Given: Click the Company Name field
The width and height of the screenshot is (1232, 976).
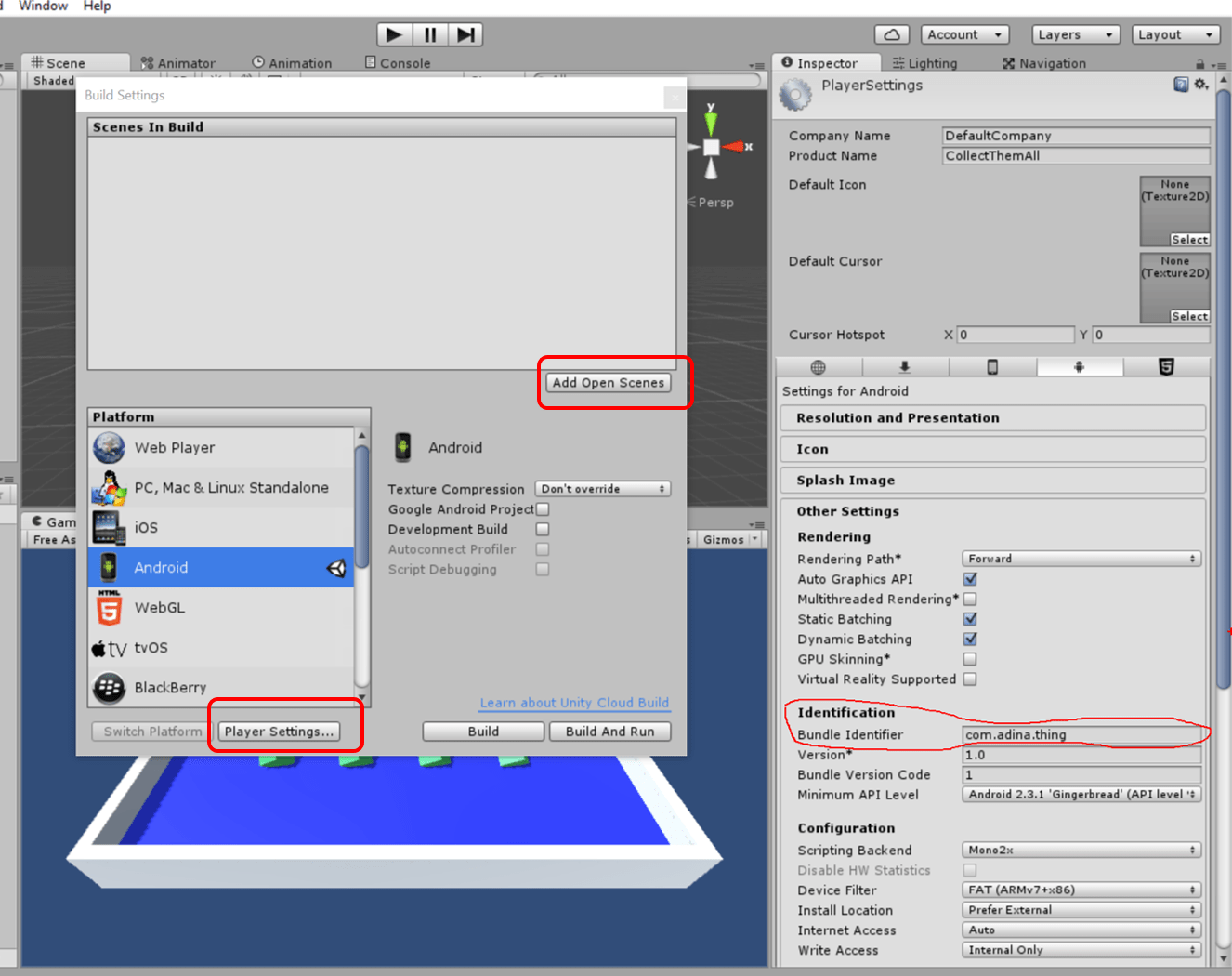Looking at the screenshot, I should pos(1076,136).
